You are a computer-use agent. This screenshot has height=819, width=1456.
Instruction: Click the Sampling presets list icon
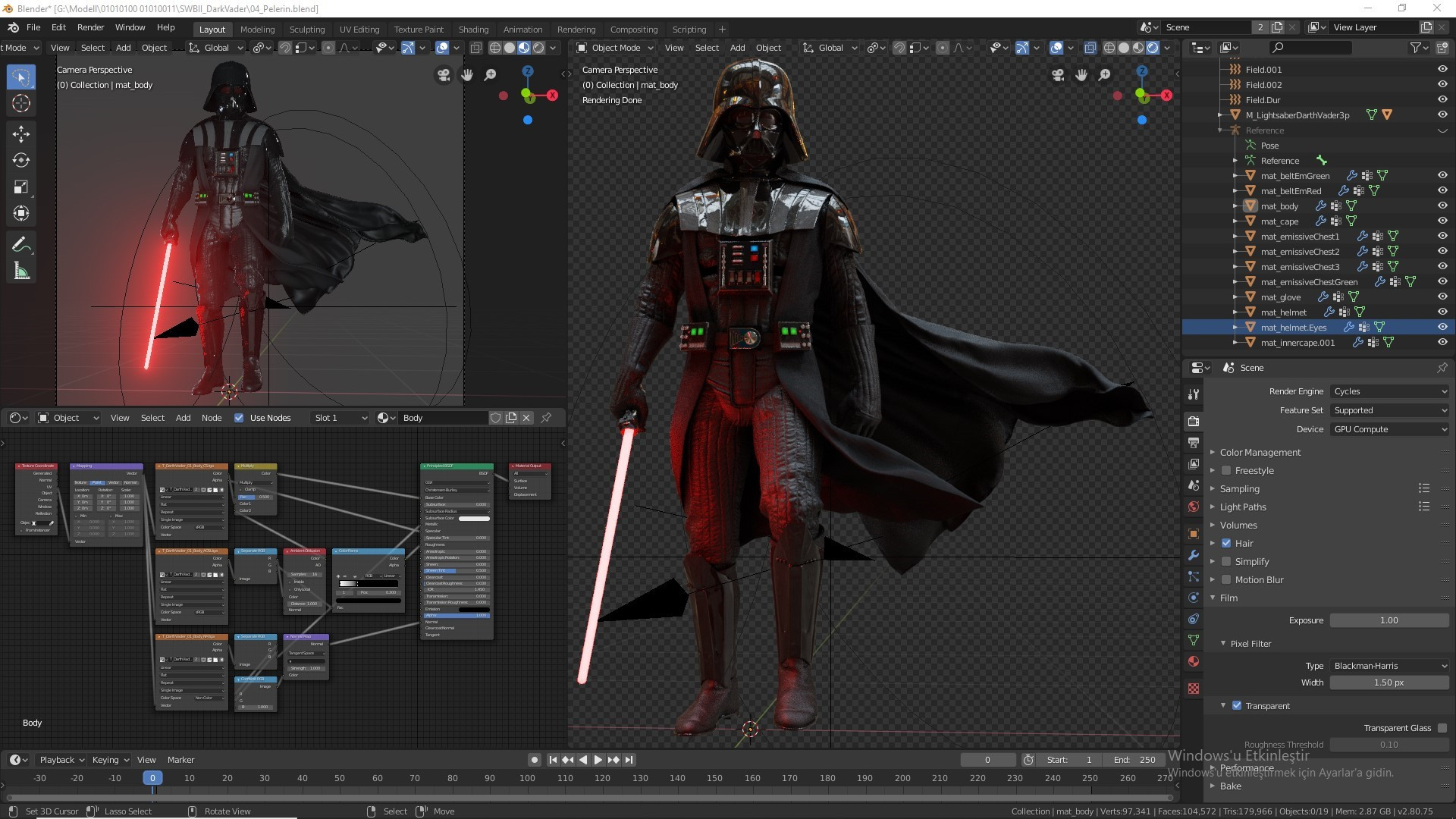click(x=1424, y=488)
